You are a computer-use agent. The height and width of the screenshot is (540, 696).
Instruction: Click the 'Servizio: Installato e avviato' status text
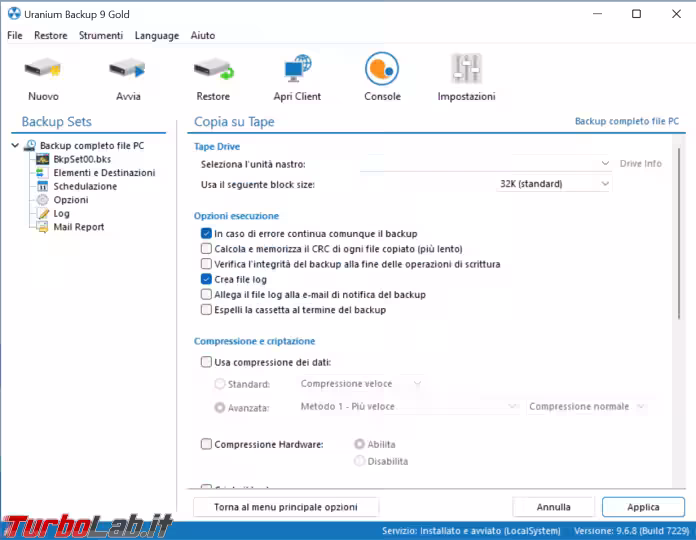pyautogui.click(x=471, y=531)
